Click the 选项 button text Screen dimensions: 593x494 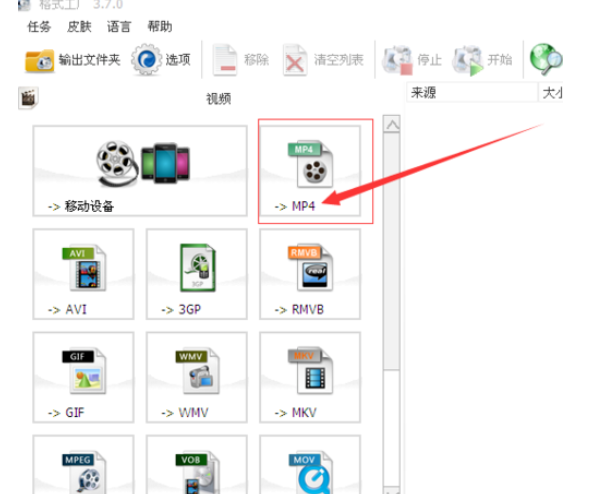178,60
